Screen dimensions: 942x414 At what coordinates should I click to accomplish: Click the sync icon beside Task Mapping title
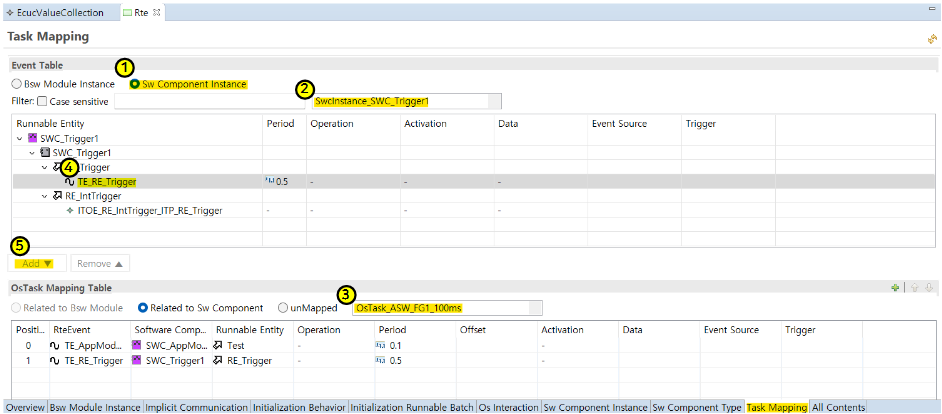click(x=932, y=38)
